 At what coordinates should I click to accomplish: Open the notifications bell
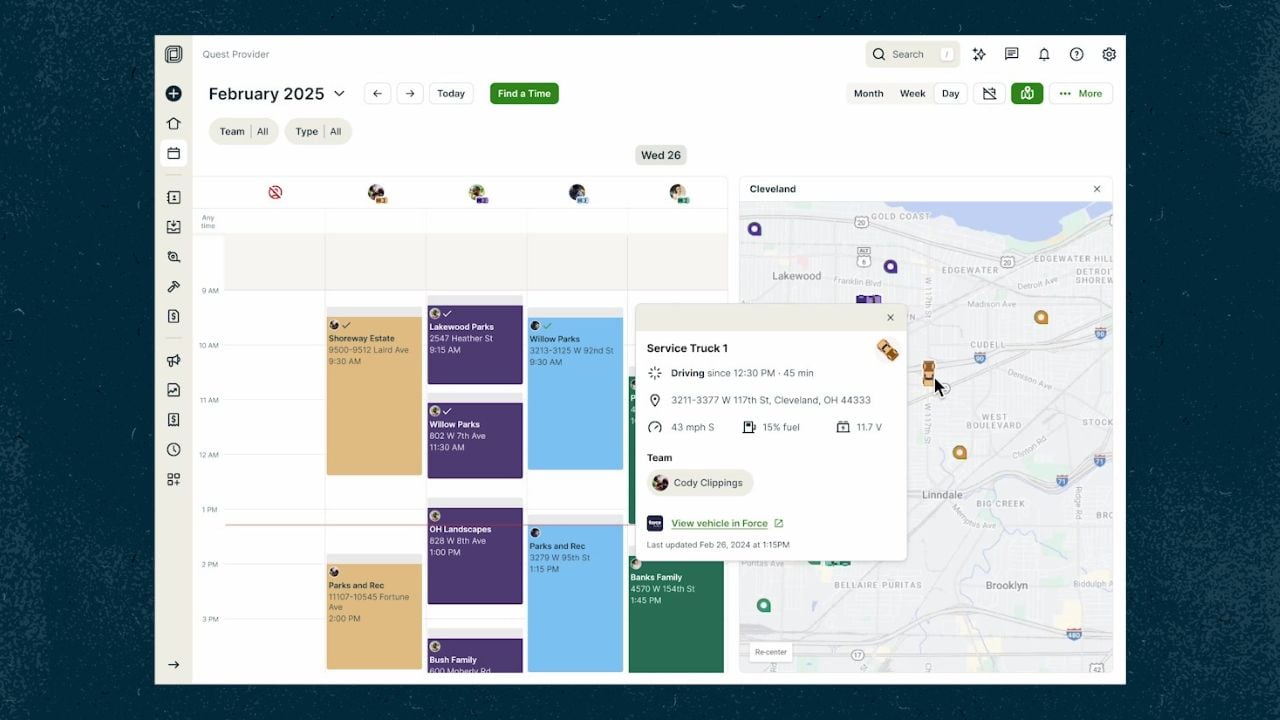(1044, 54)
